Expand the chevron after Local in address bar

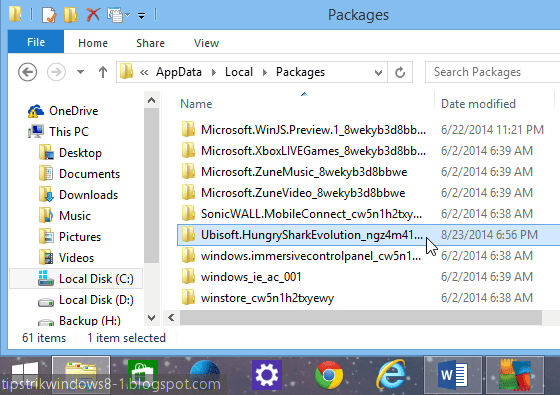tap(265, 72)
